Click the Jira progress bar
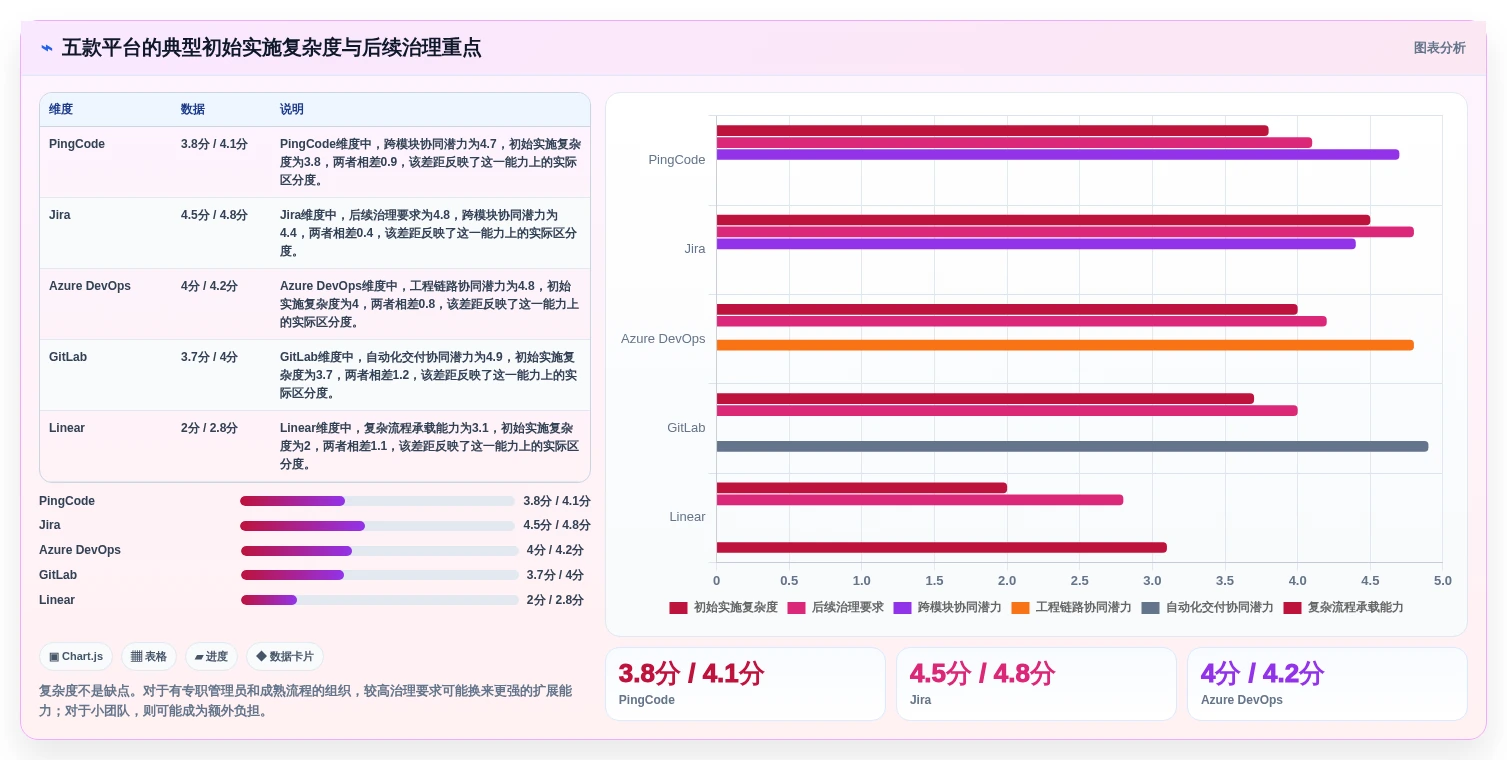The image size is (1507, 760). pos(379,526)
